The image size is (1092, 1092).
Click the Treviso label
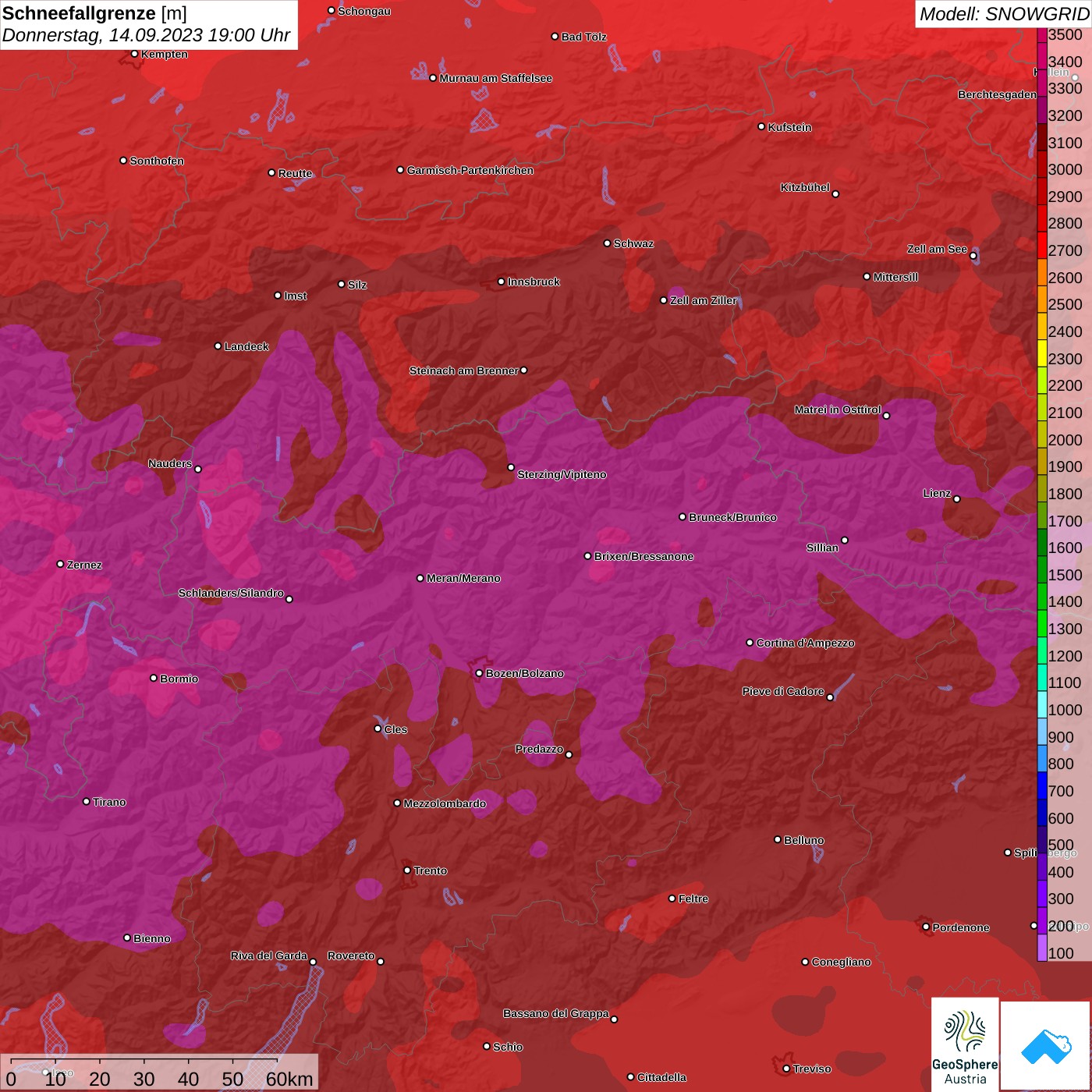[x=812, y=1069]
